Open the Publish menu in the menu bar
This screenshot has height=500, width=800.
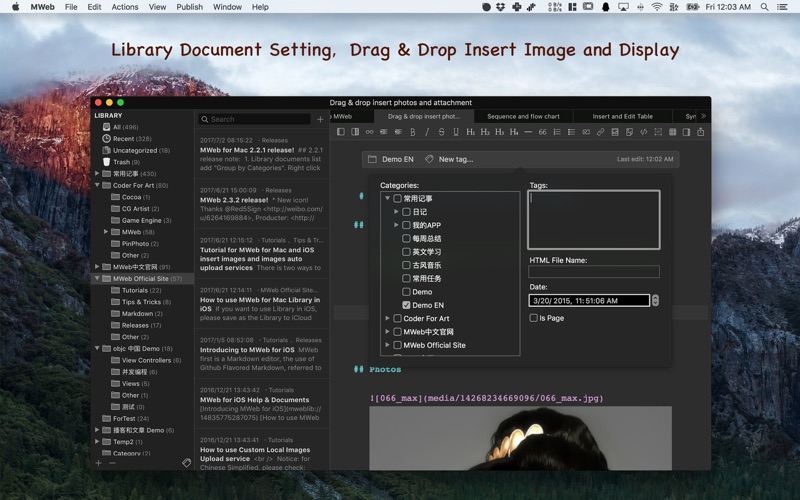[x=189, y=7]
